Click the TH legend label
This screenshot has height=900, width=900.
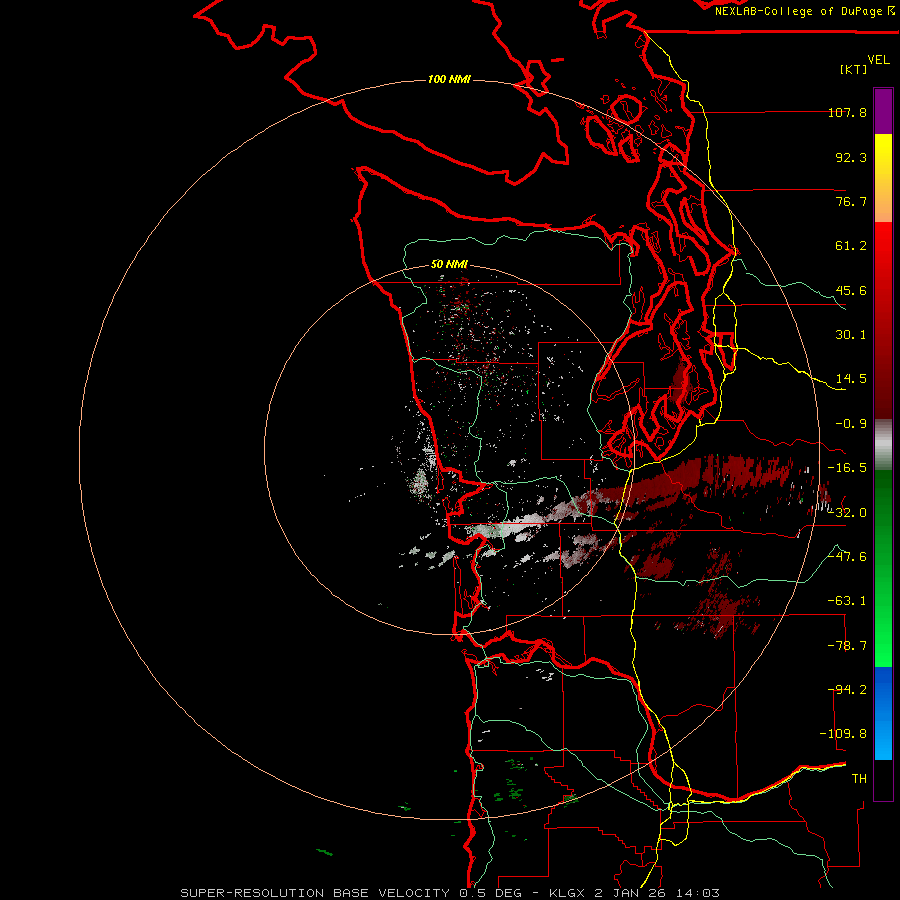[x=859, y=779]
